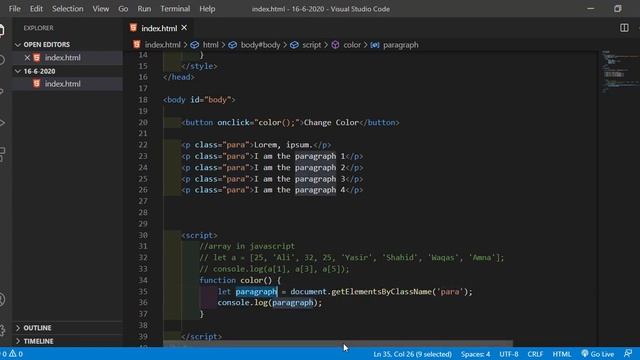Click the HTML language mode selector
The image size is (640, 360).
(x=562, y=354)
